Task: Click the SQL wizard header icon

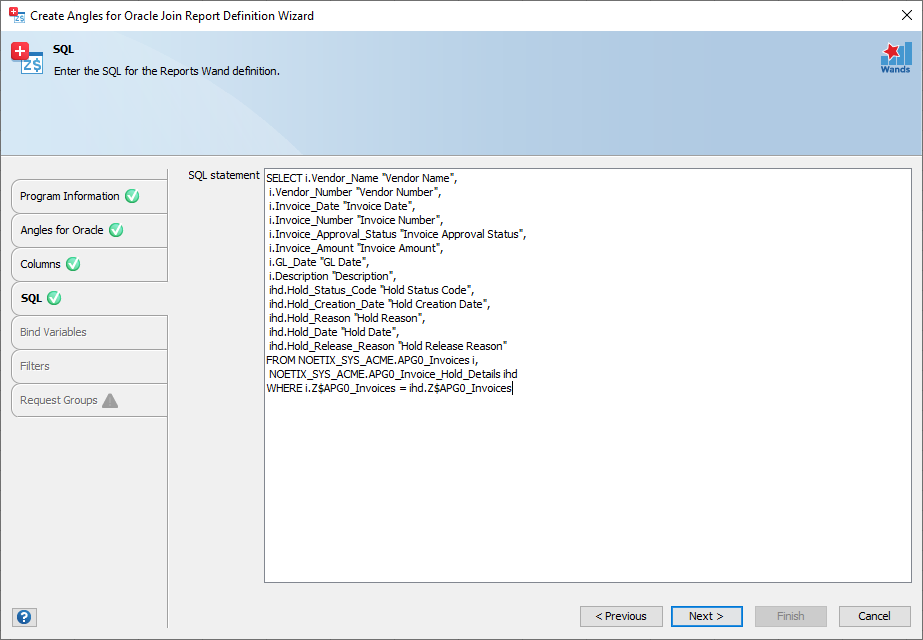Action: click(x=27, y=59)
